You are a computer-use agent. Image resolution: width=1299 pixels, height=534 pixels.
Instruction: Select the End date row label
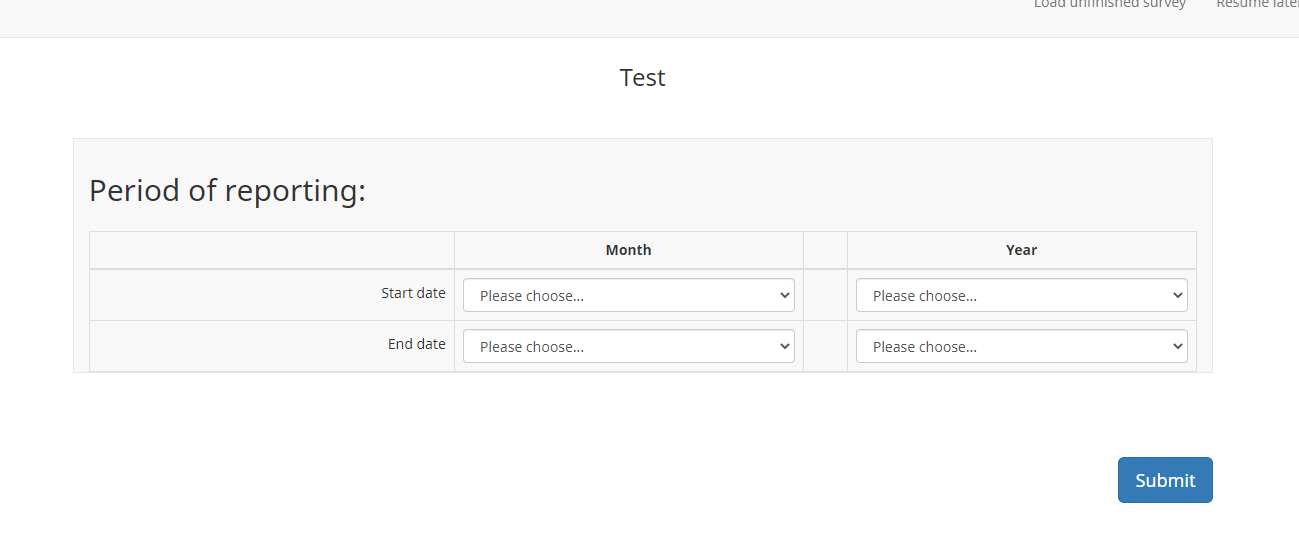tap(416, 344)
